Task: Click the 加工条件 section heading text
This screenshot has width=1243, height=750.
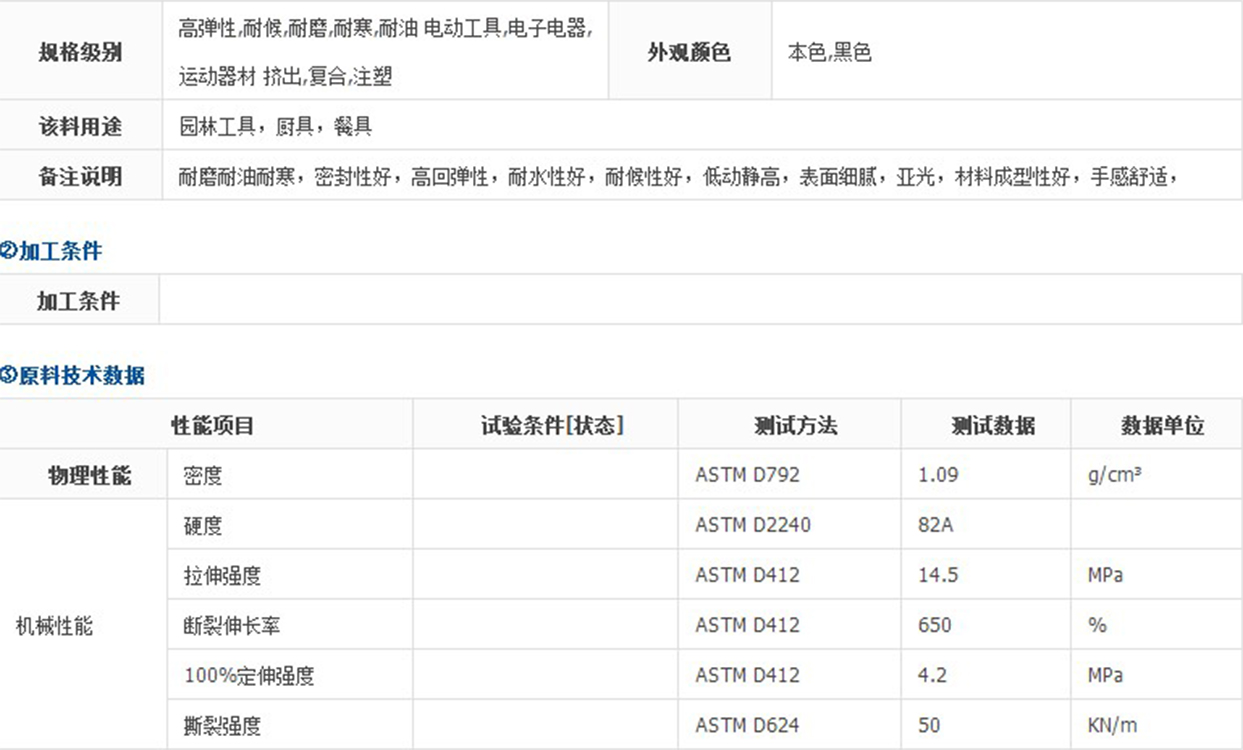Action: [60, 252]
